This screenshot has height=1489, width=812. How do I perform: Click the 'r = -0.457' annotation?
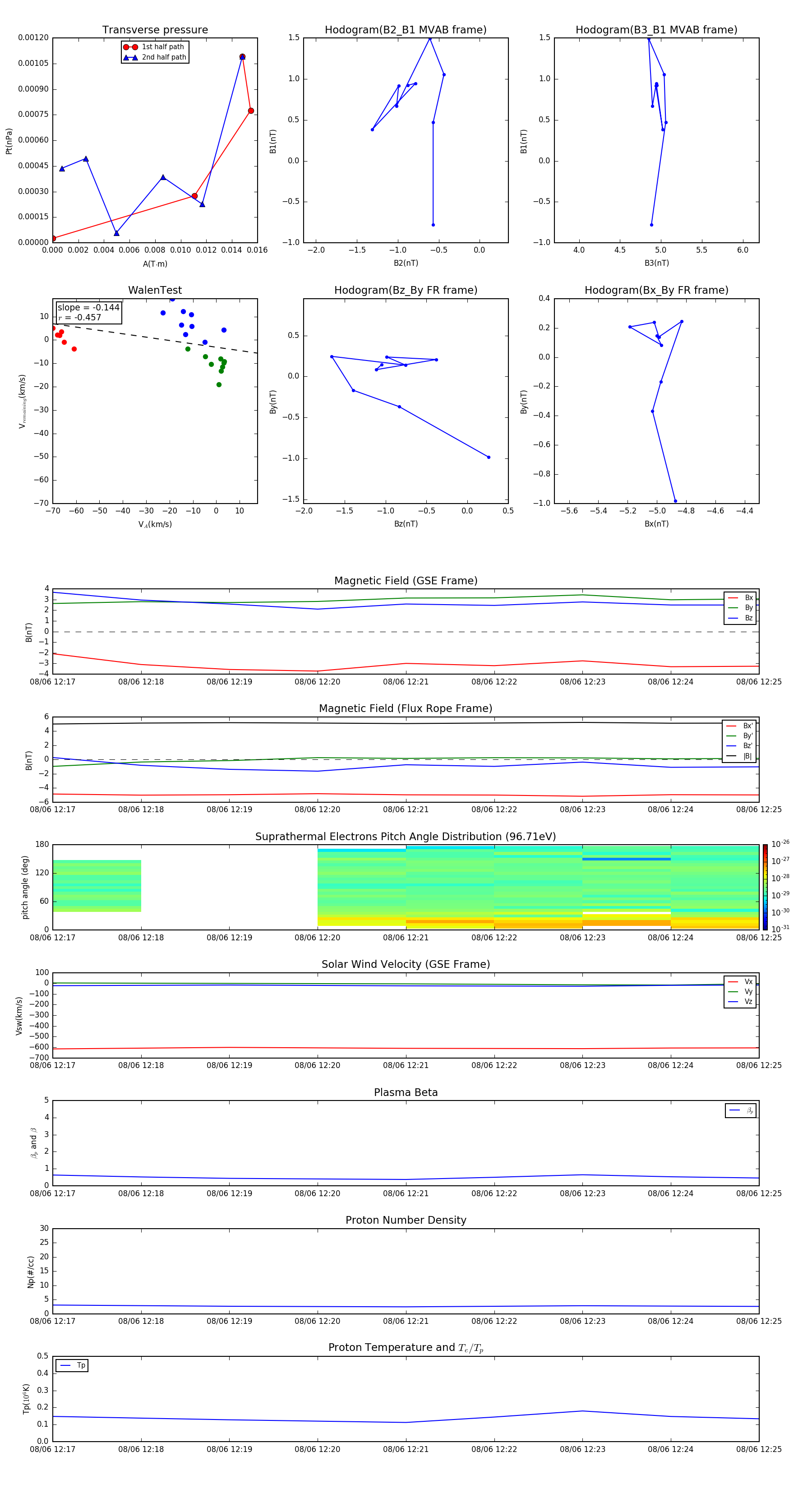pyautogui.click(x=80, y=317)
